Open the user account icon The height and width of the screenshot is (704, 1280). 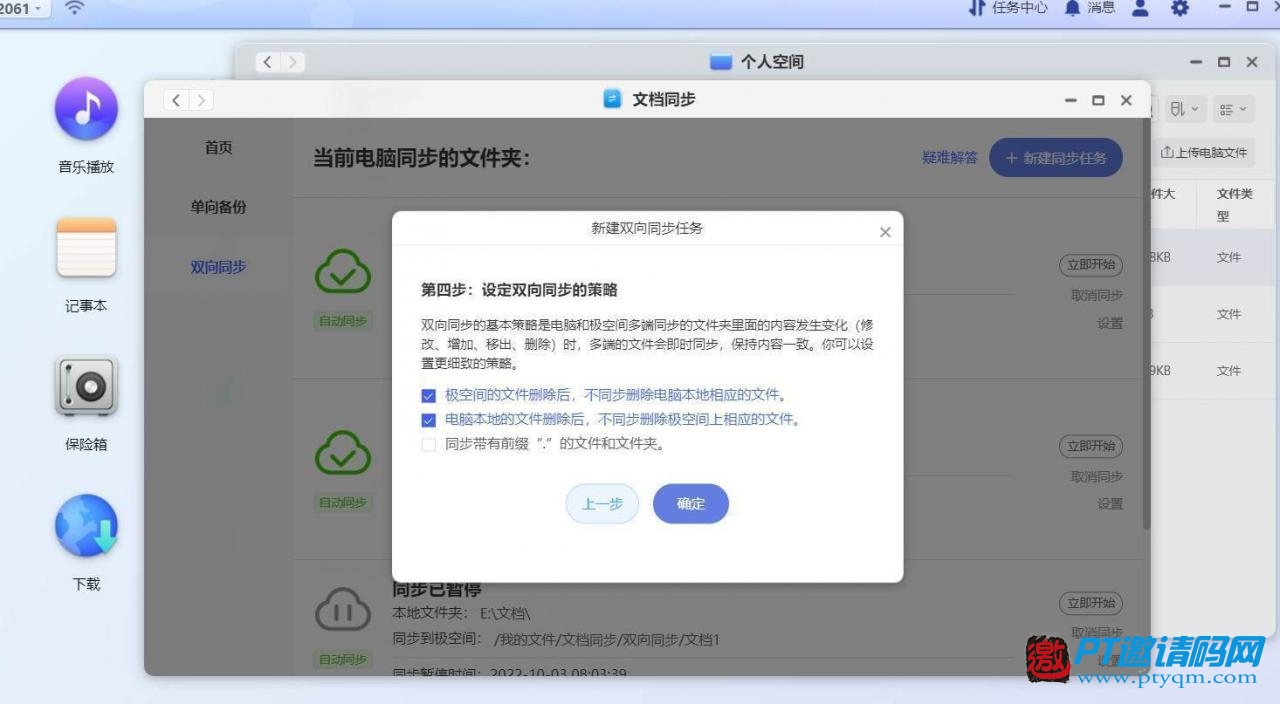pos(1140,8)
